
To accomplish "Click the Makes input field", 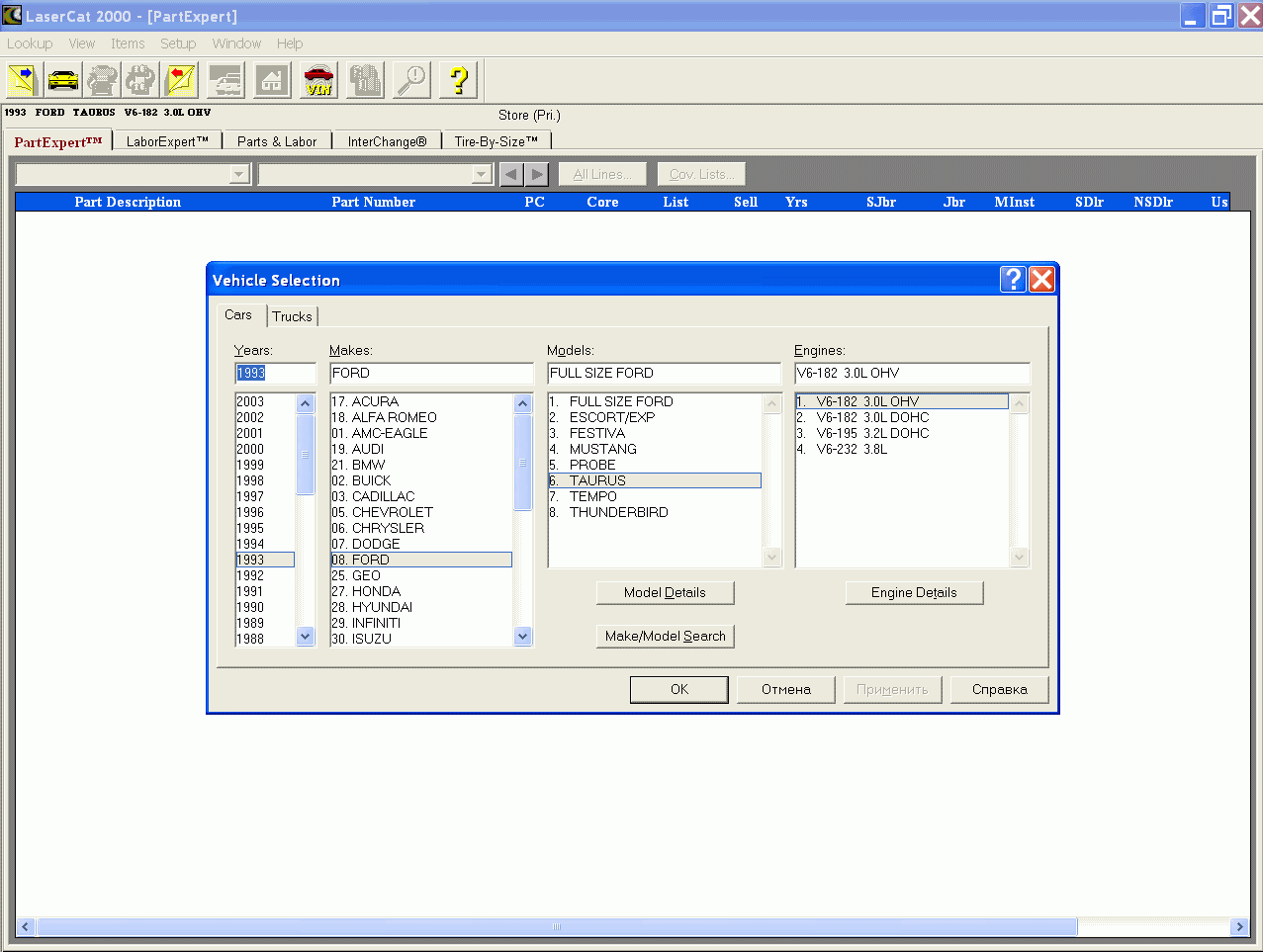I will click(431, 373).
